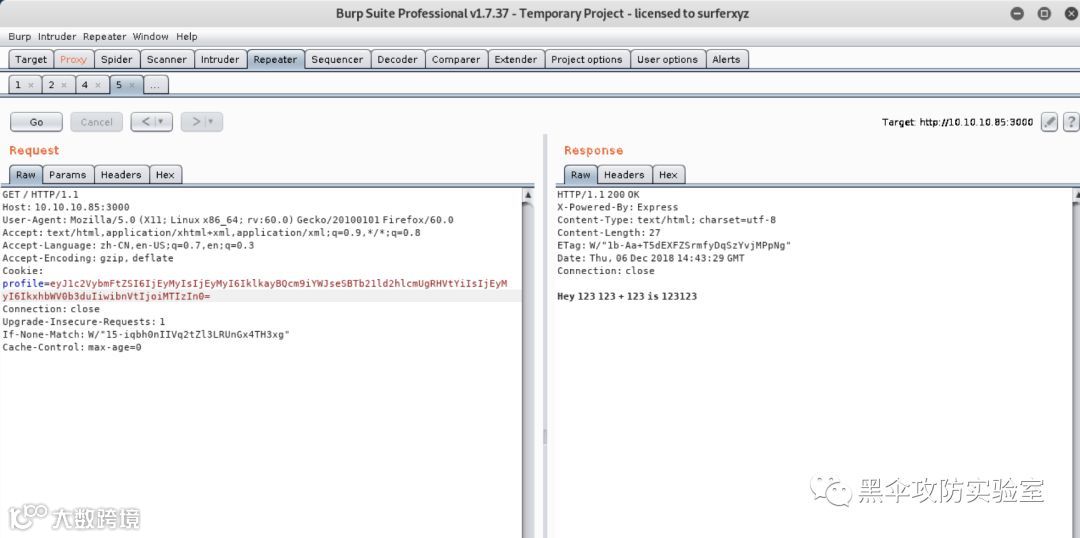
Task: Click the ETag response header line
Action: 674,245
